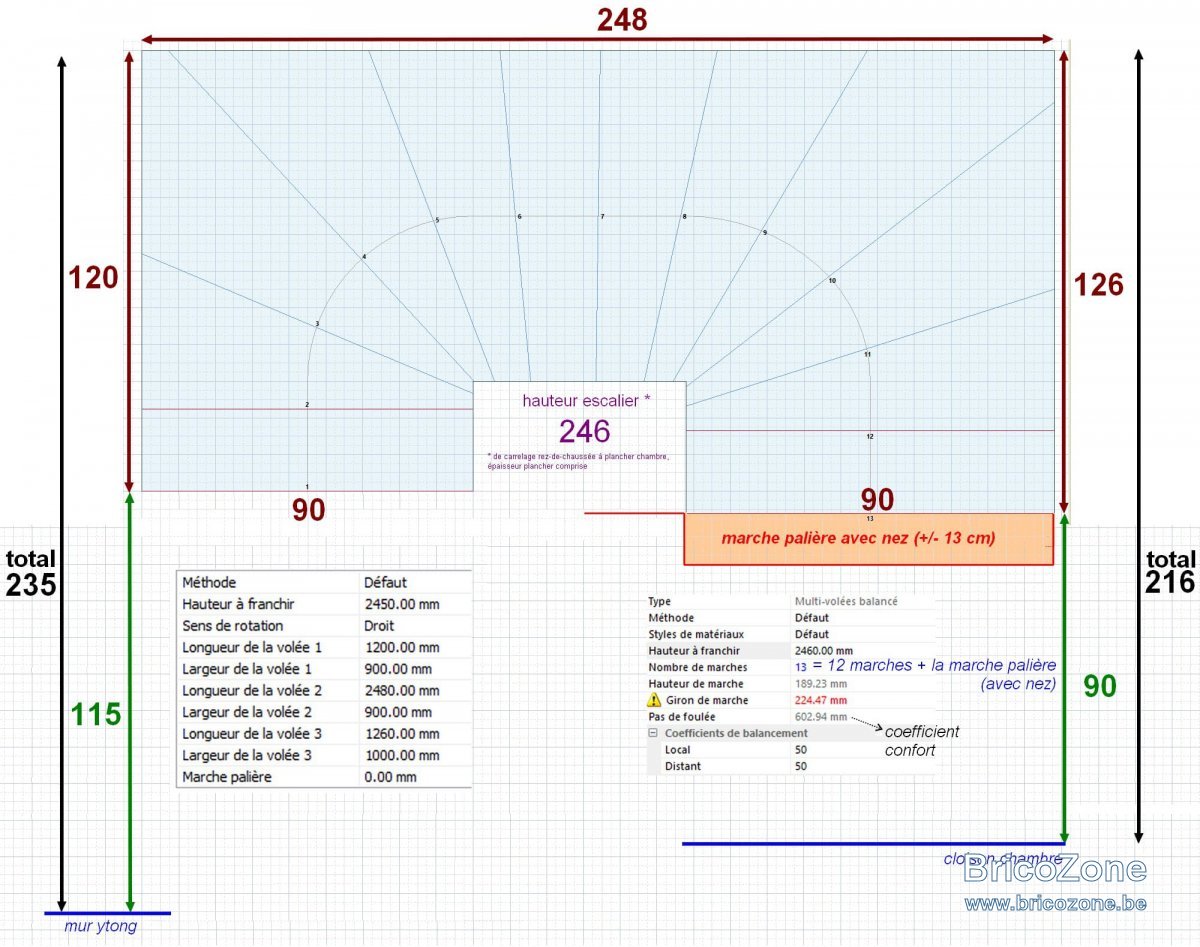Click the Nombre de marches value 13
Image resolution: width=1200 pixels, height=947 pixels.
[800, 667]
